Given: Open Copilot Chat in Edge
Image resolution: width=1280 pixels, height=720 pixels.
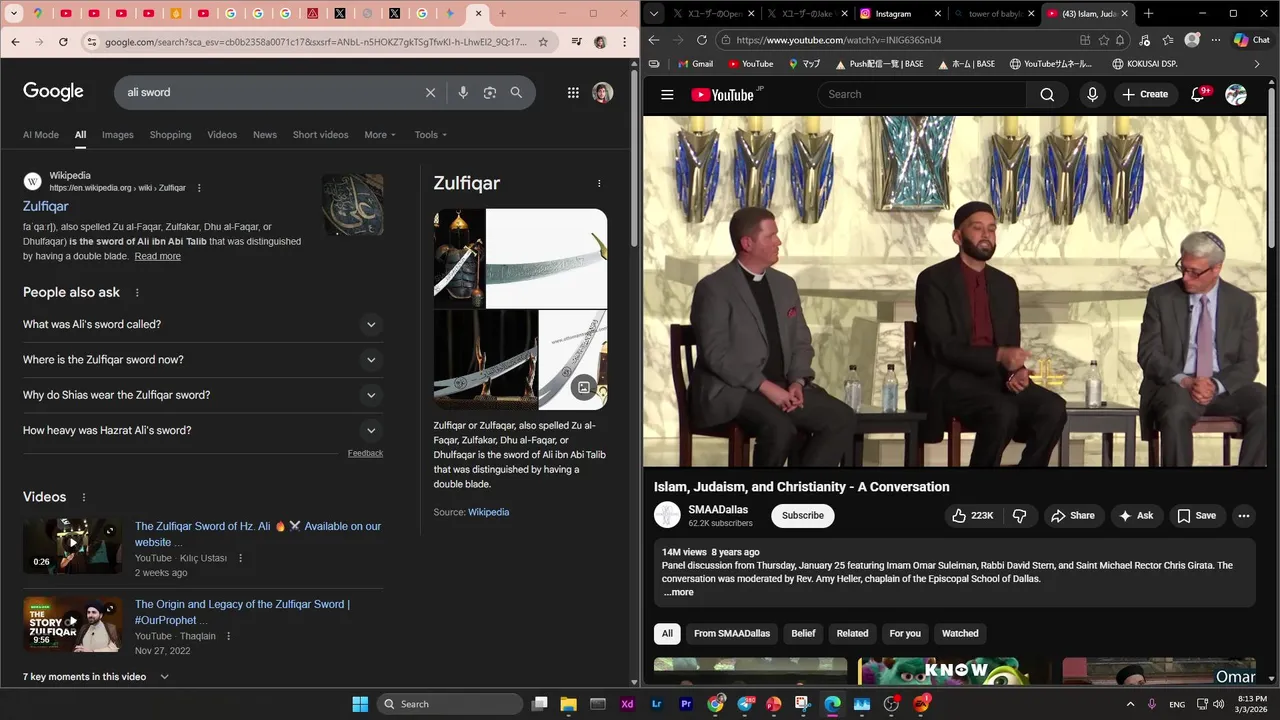Looking at the screenshot, I should 1251,40.
